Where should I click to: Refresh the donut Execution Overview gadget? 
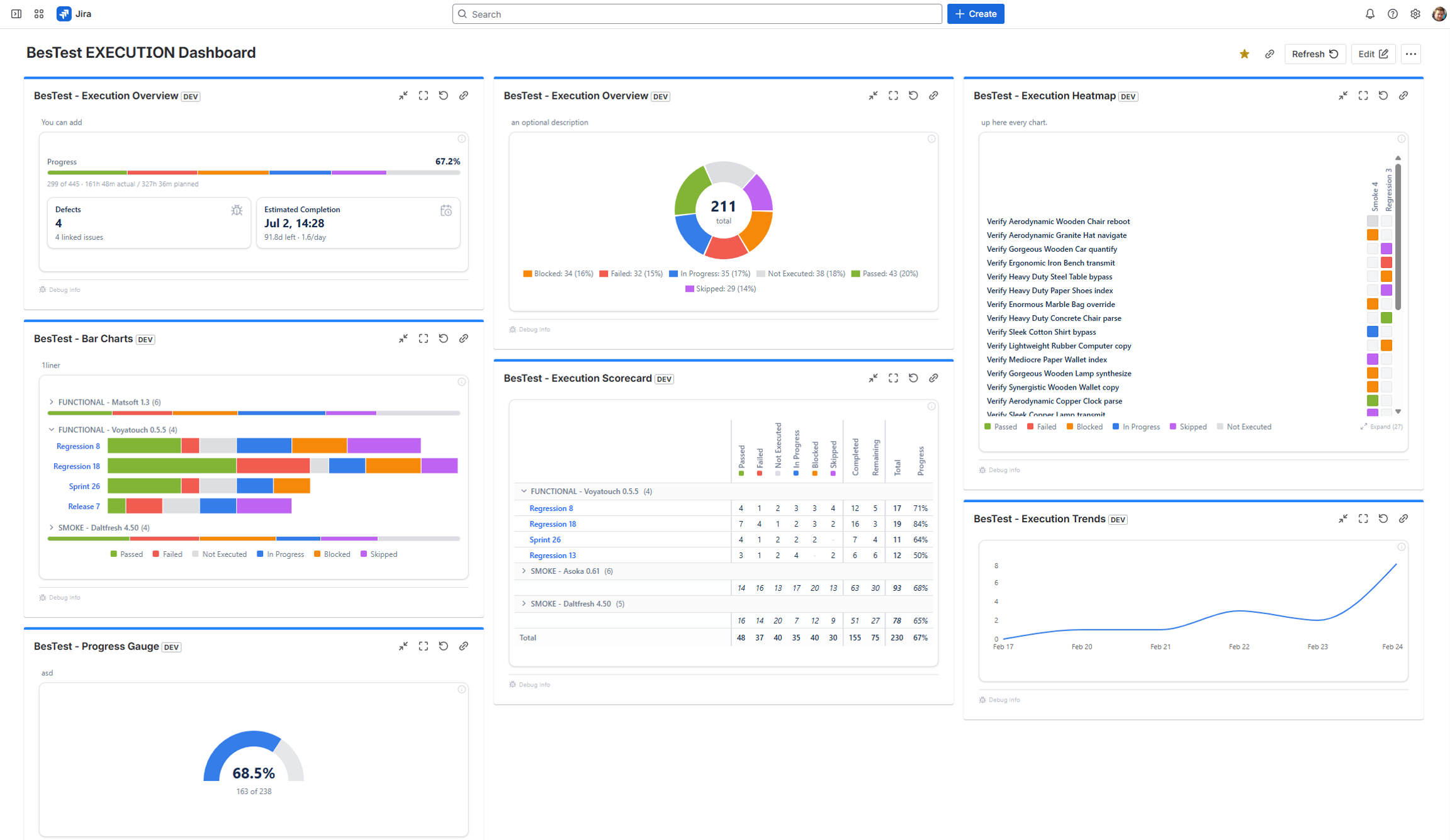(914, 96)
